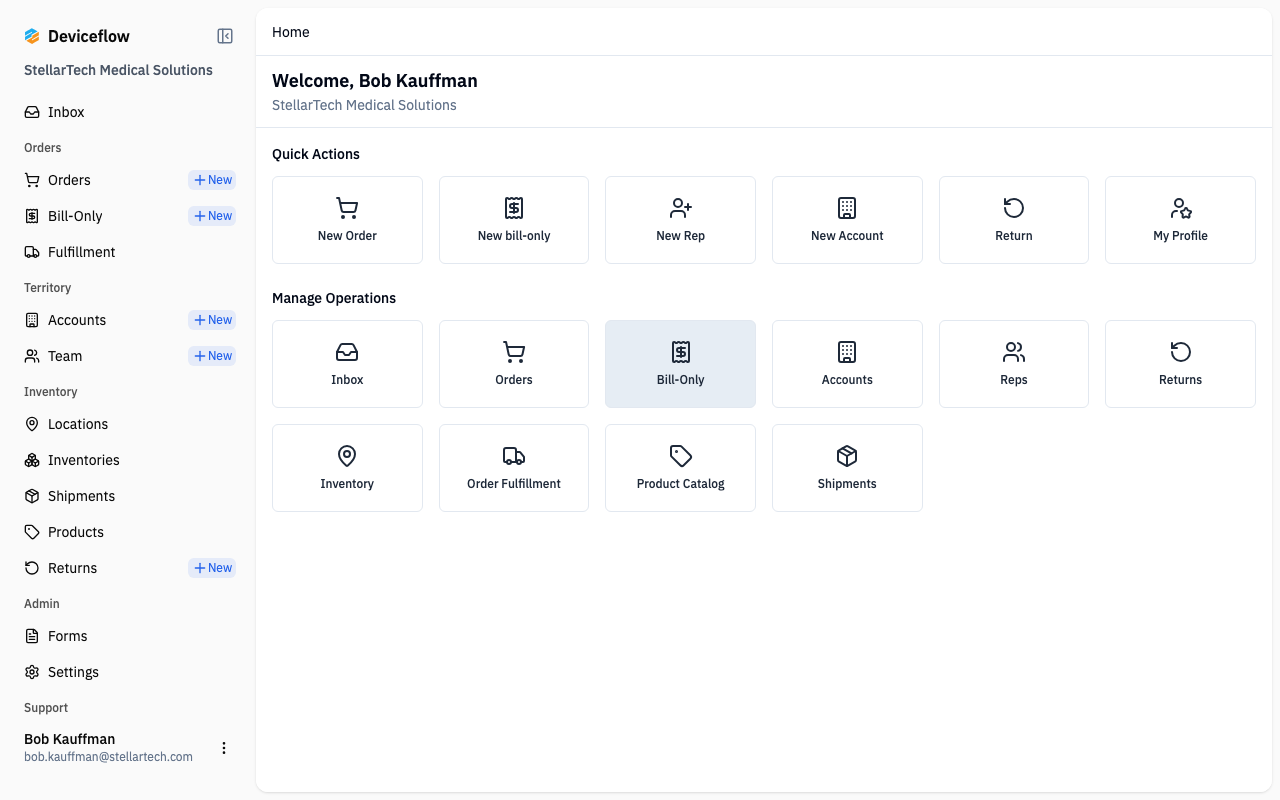Open the Reps card under Manage Operations
This screenshot has width=1280, height=800.
click(x=1014, y=364)
